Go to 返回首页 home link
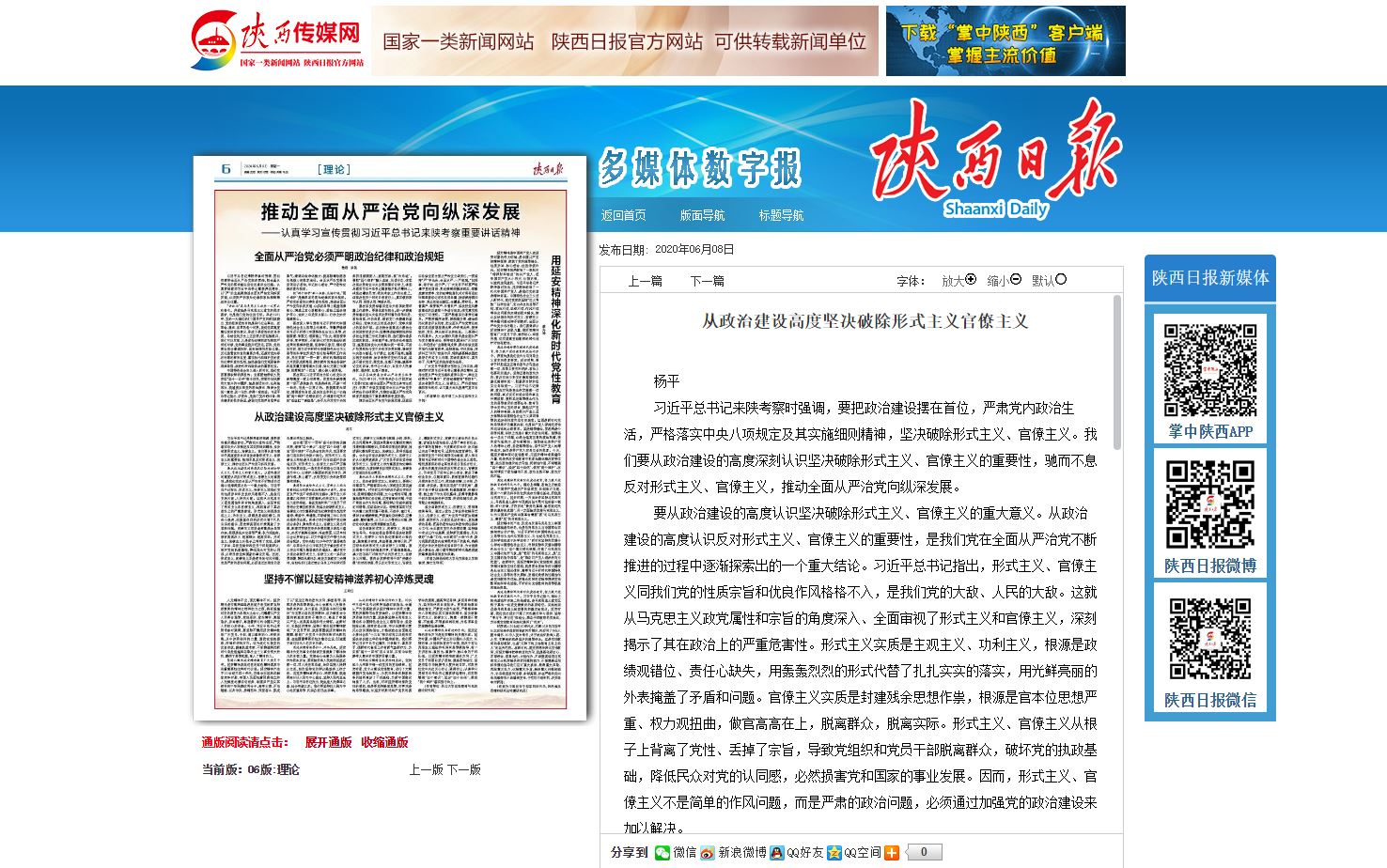Image resolution: width=1387 pixels, height=868 pixels. tap(623, 215)
